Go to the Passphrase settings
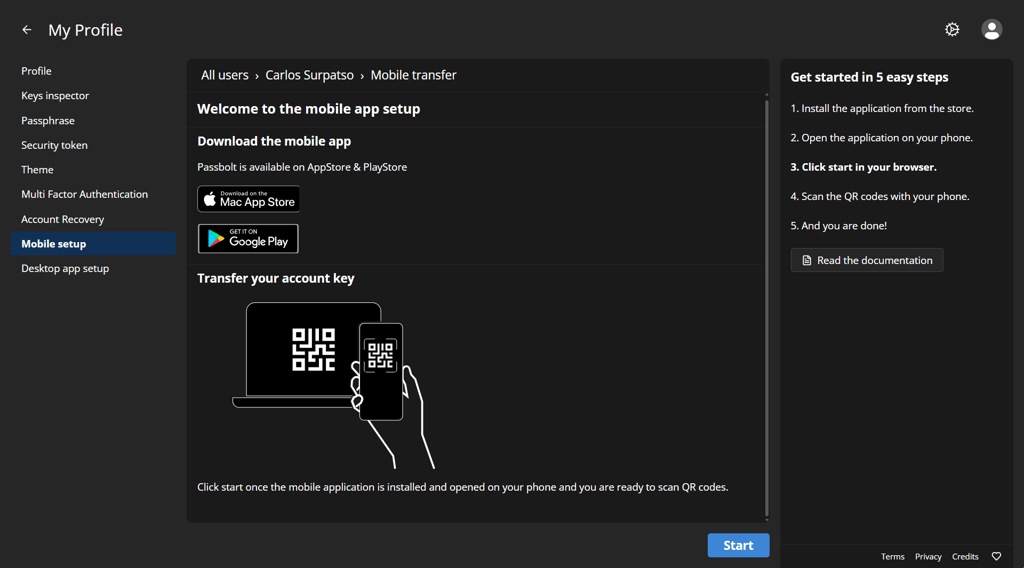This screenshot has width=1024, height=568. [93, 120]
